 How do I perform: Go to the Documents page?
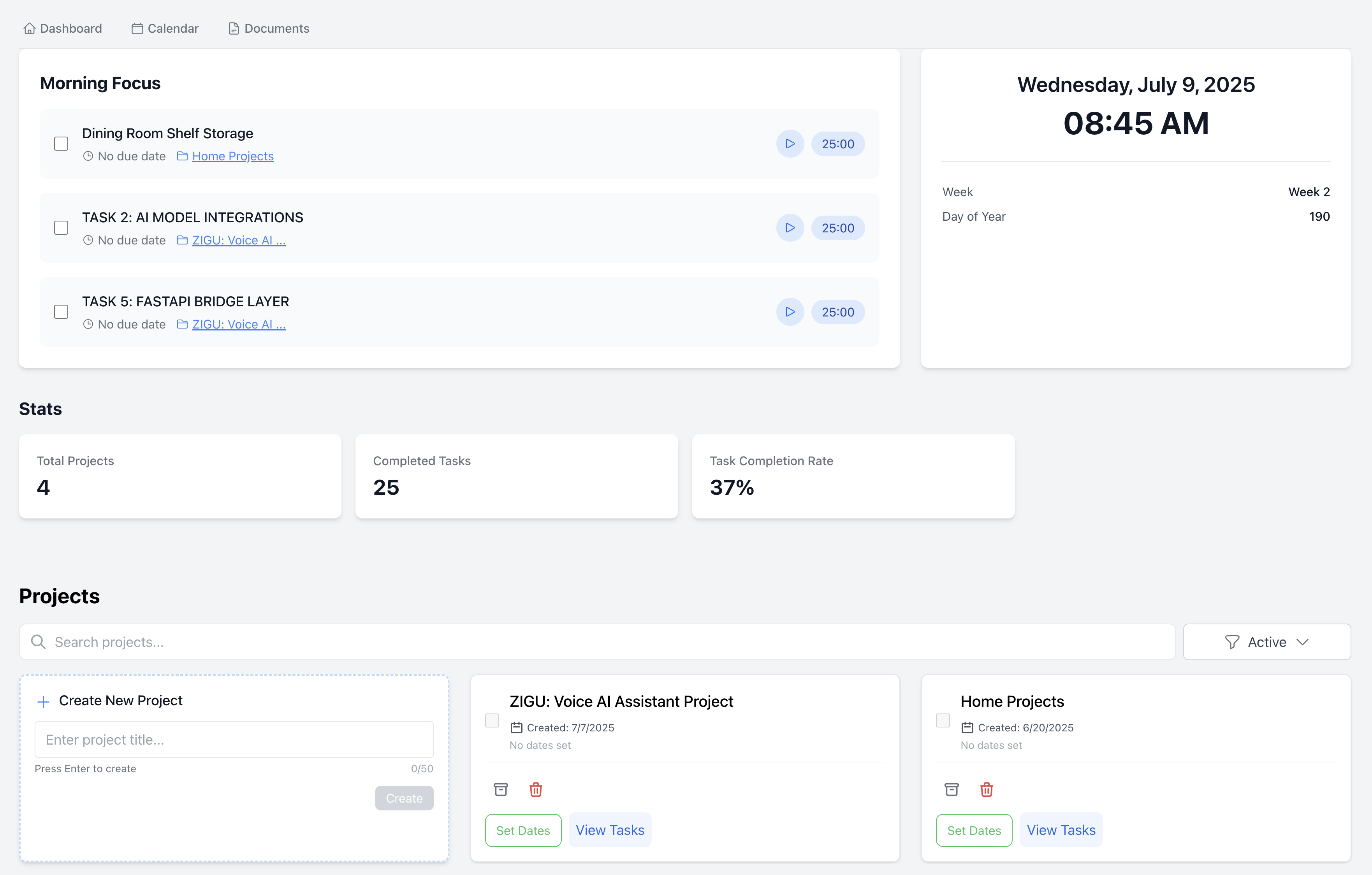(269, 28)
